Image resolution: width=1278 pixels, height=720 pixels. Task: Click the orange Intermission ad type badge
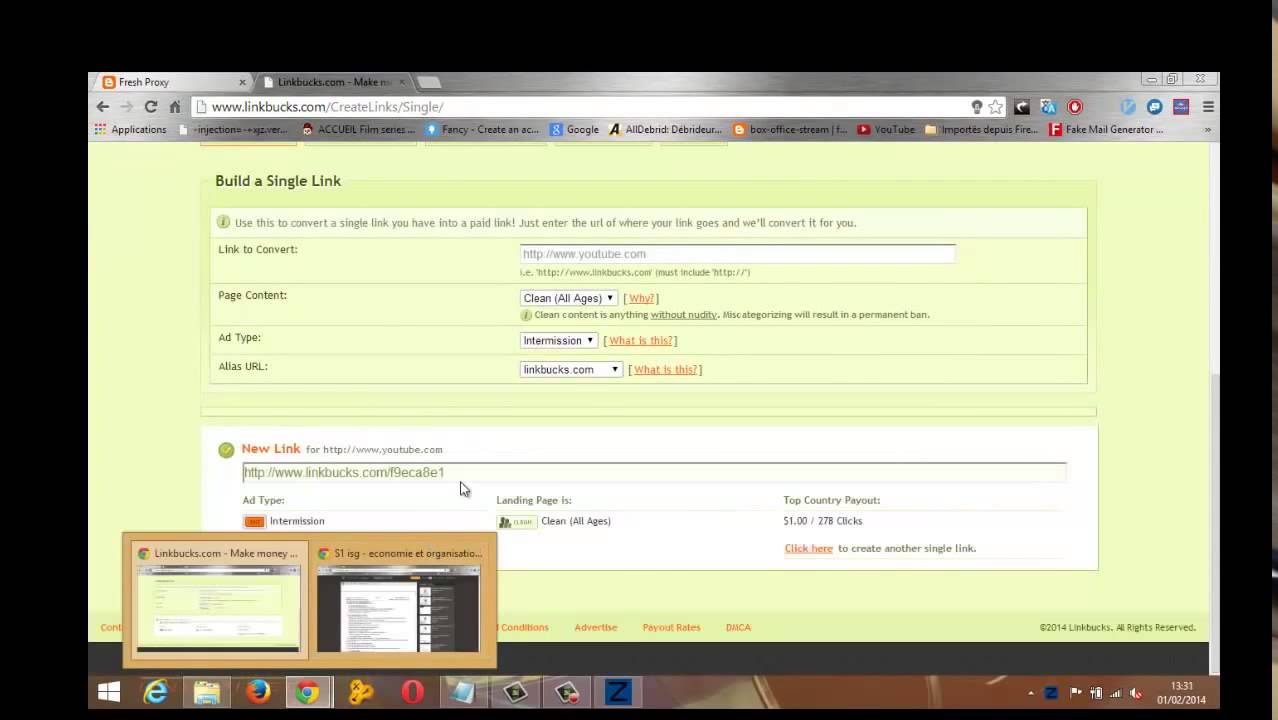pyautogui.click(x=254, y=521)
